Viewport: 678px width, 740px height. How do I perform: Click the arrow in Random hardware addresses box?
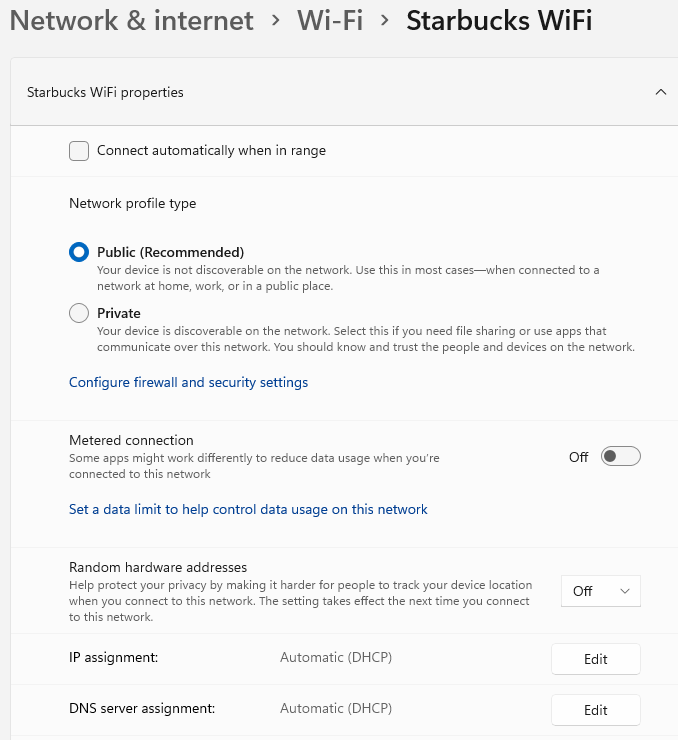(x=625, y=591)
